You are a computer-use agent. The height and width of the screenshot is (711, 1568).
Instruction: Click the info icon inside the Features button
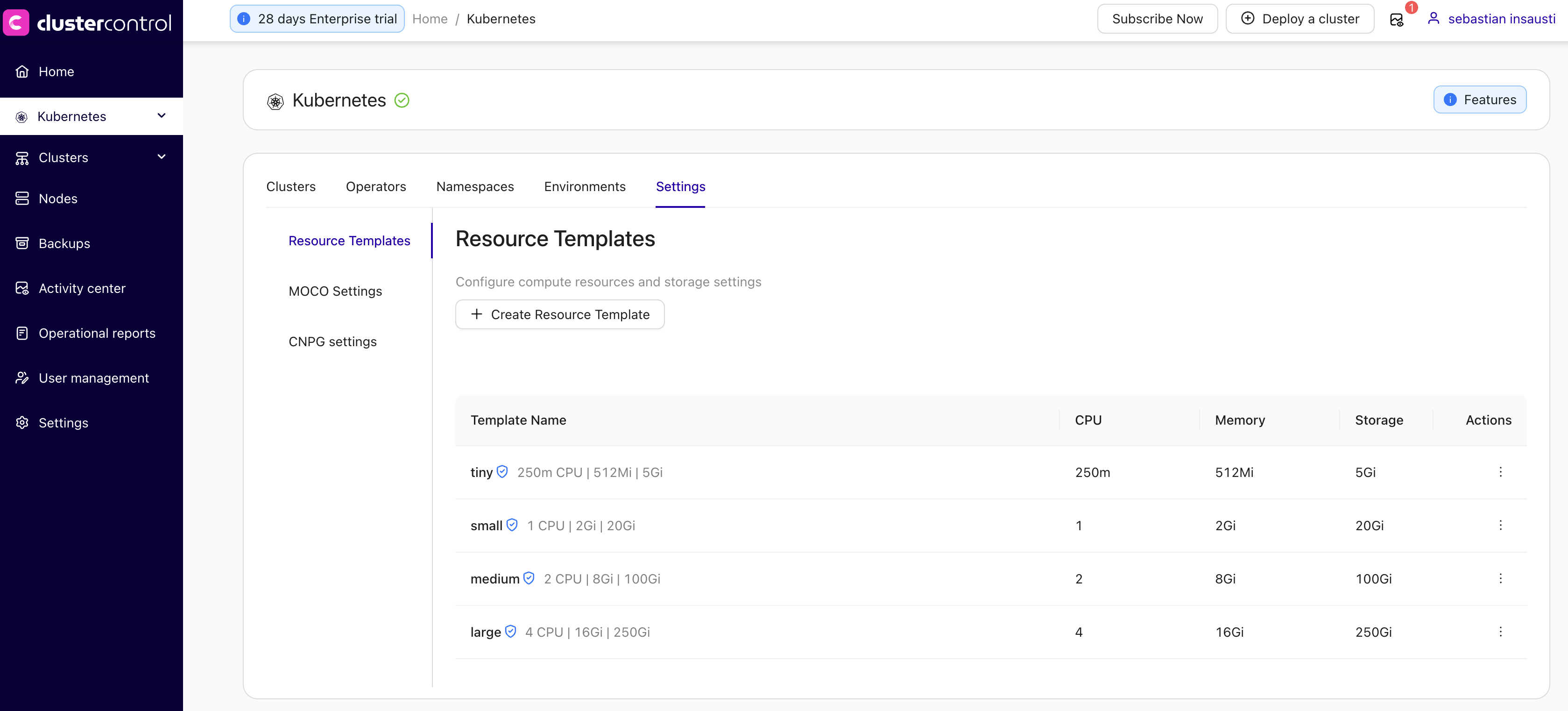pos(1450,99)
